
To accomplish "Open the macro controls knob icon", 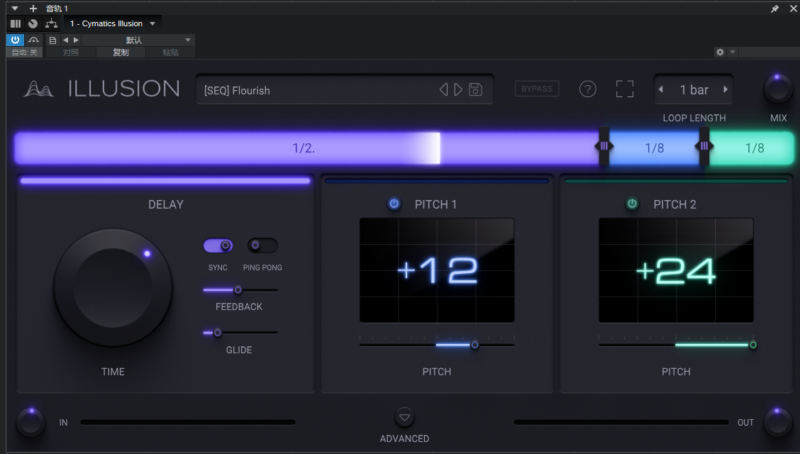I will (33, 23).
